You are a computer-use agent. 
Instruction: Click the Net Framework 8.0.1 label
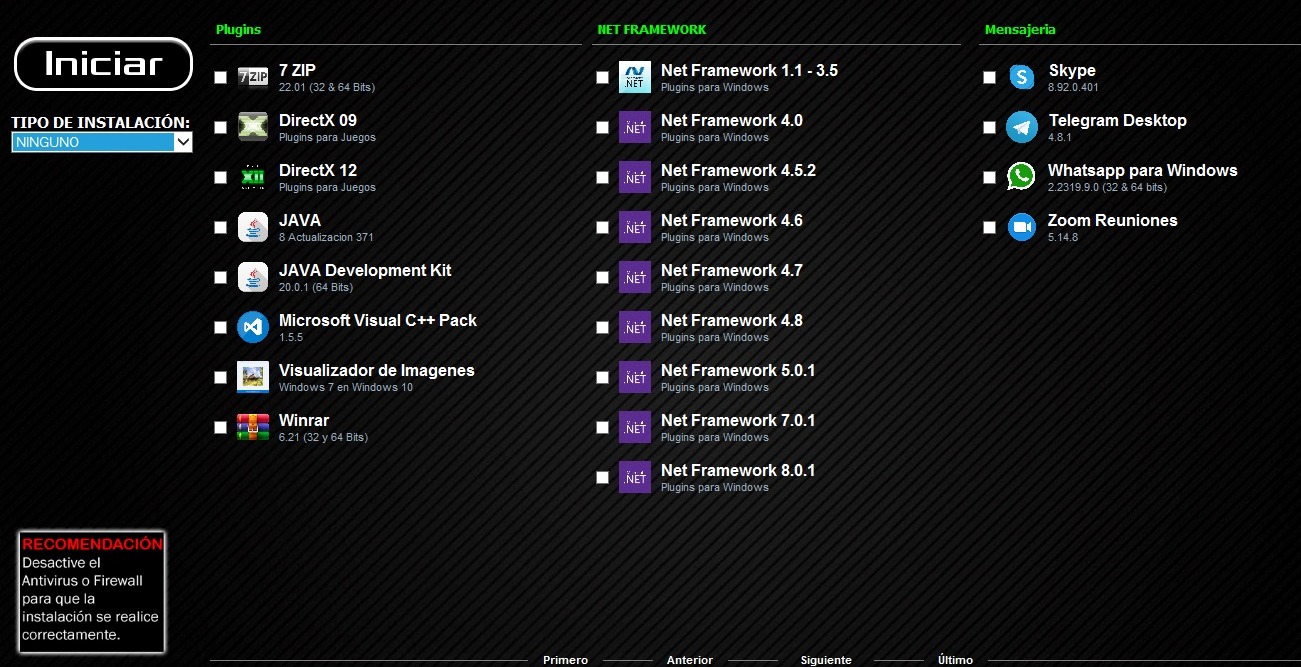(738, 470)
